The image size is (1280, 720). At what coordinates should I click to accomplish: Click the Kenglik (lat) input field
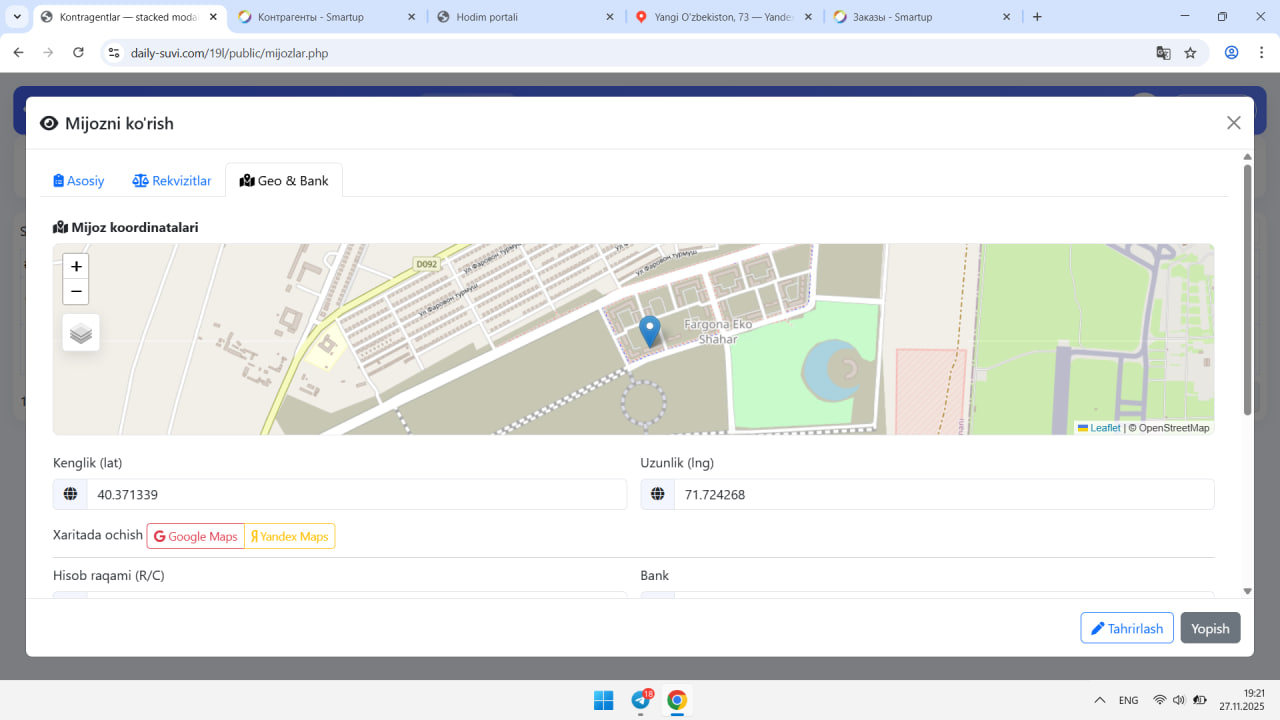coord(356,495)
